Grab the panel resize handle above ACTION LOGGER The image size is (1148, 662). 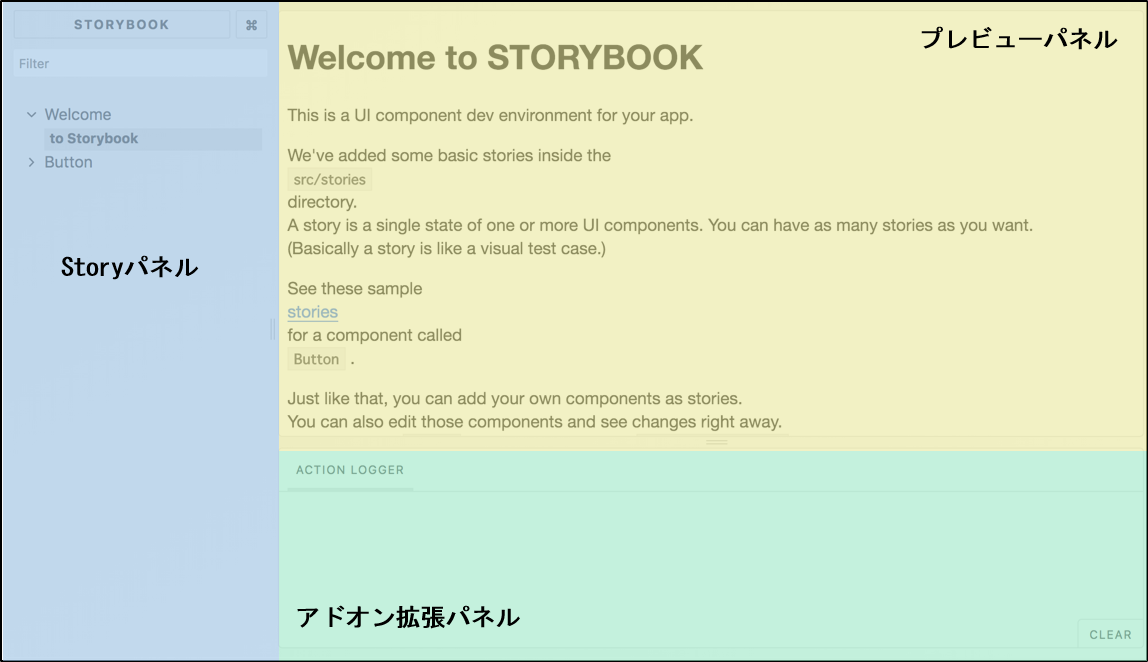pos(715,440)
